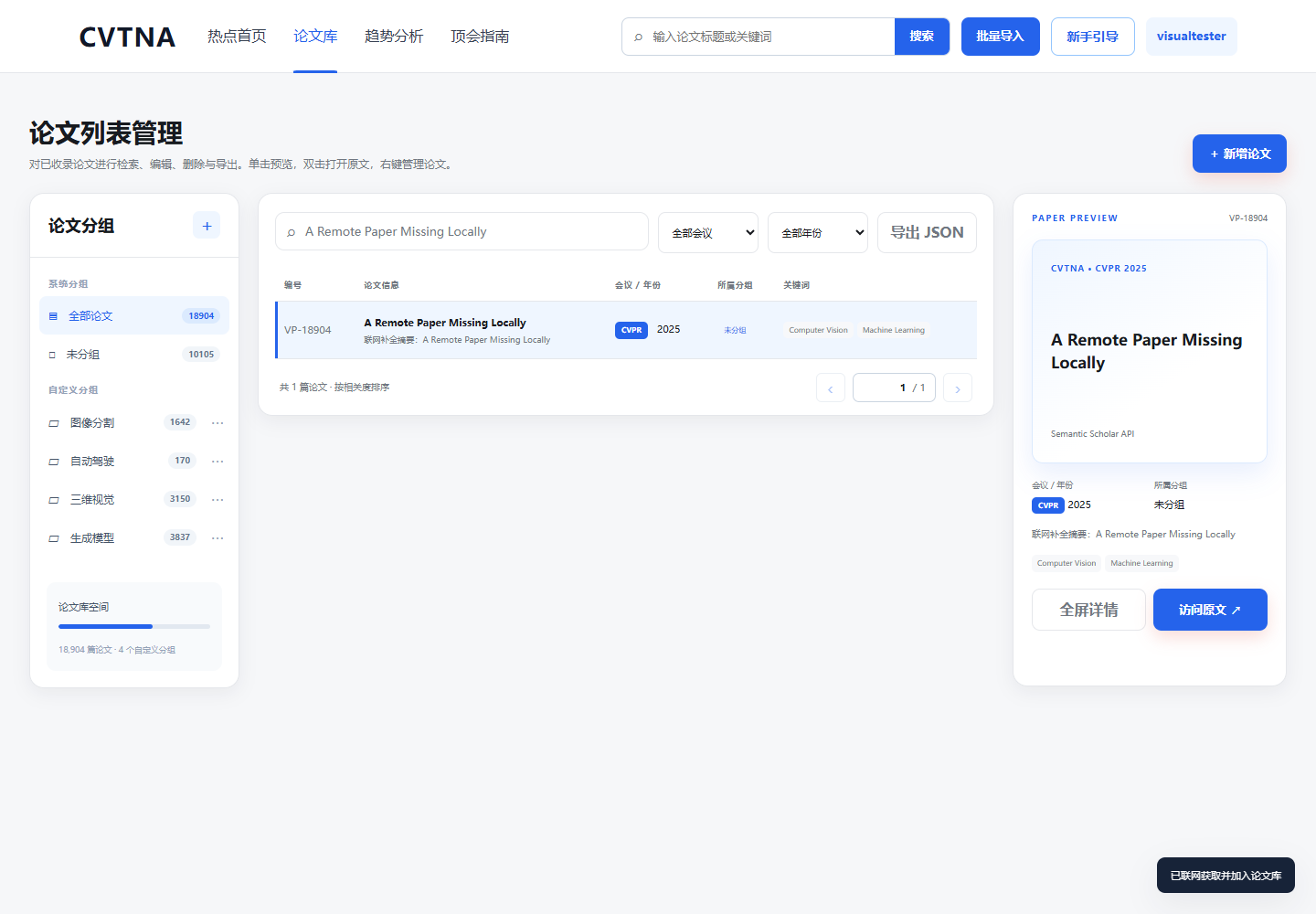
Task: Click the Machine Learning tag in preview panel
Action: pyautogui.click(x=1141, y=563)
